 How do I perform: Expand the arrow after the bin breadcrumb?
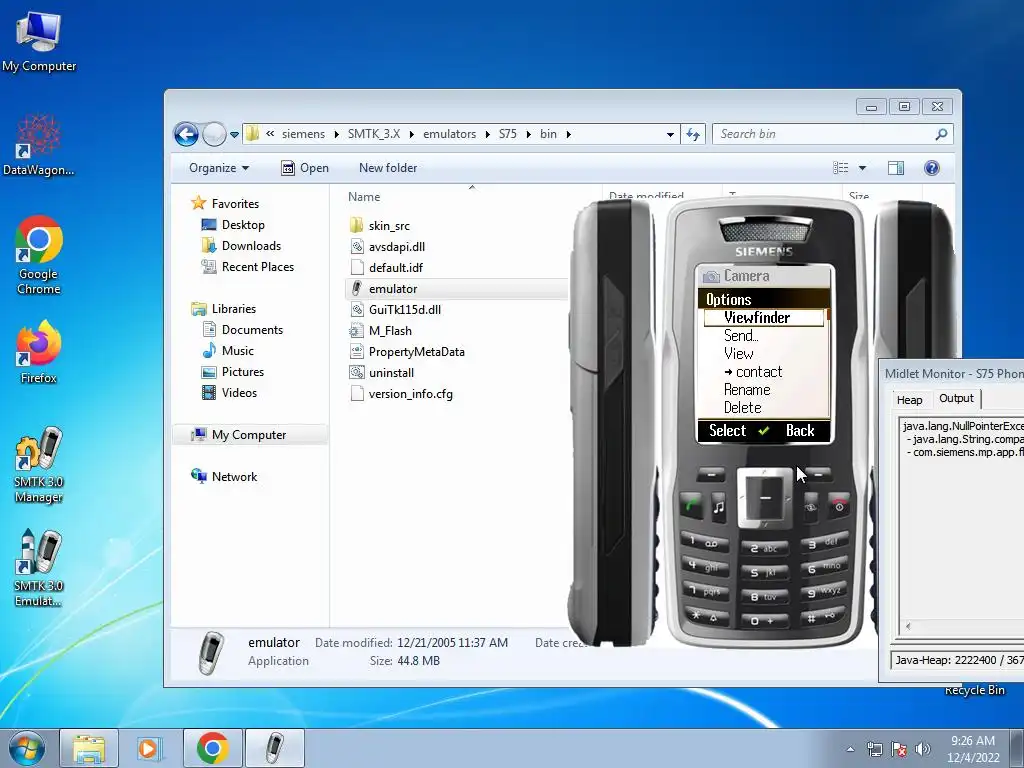(x=568, y=135)
